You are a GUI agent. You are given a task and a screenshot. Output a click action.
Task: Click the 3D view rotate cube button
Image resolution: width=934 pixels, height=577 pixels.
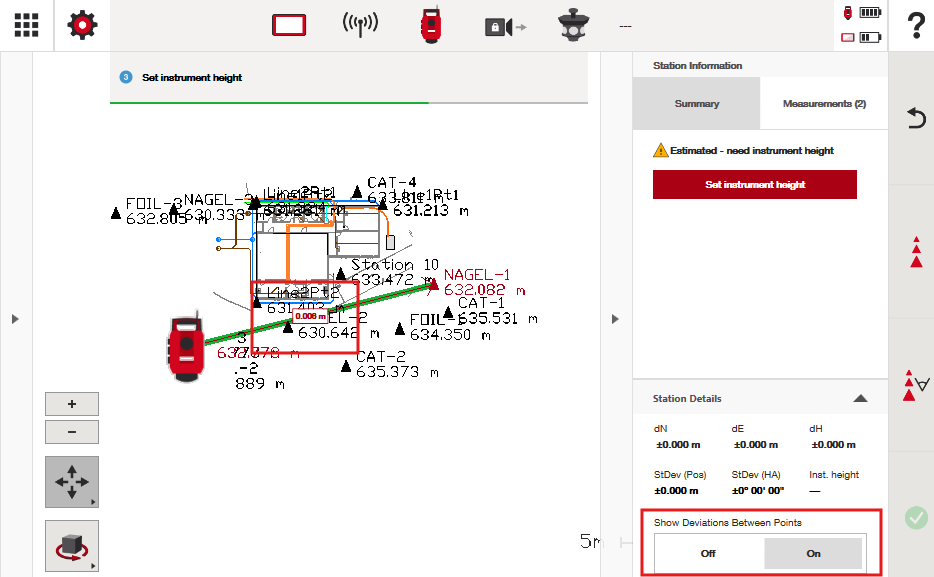(72, 546)
